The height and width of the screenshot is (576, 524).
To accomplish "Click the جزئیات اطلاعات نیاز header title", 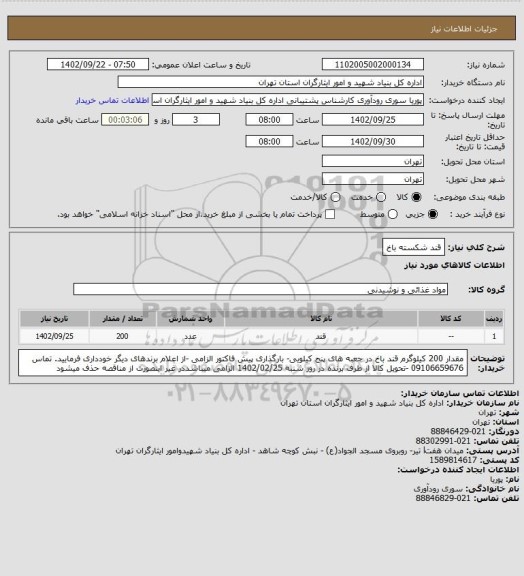I will coord(464,29).
